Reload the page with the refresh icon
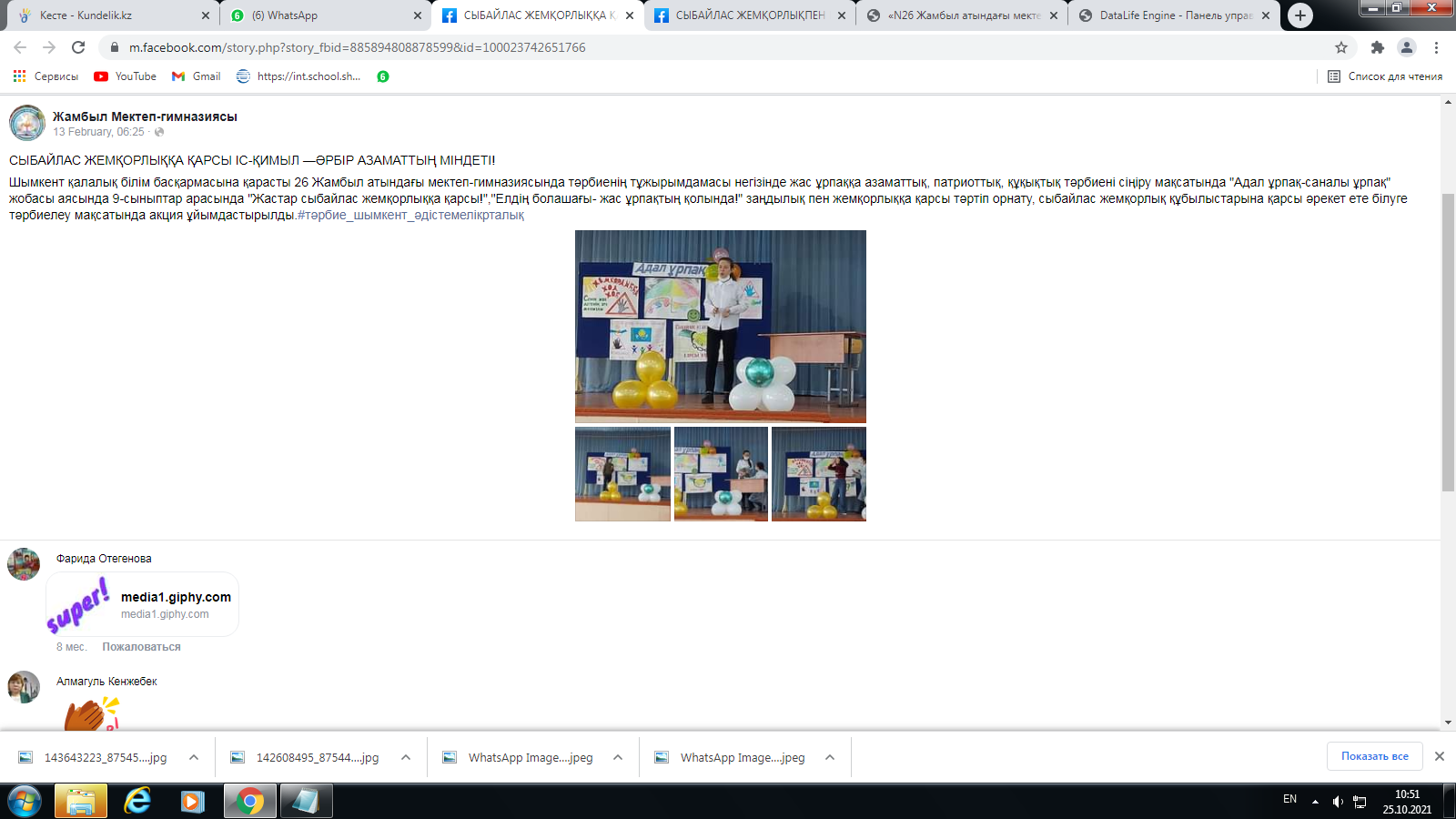The height and width of the screenshot is (819, 1456). [x=78, y=47]
